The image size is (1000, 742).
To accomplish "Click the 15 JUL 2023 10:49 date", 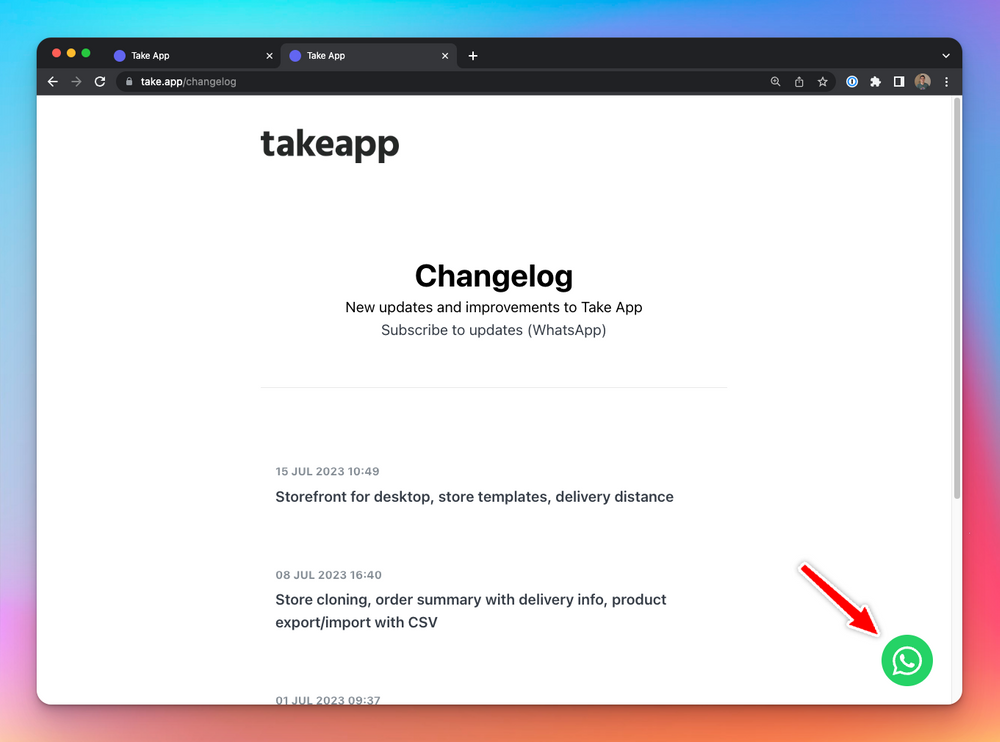I will [327, 471].
